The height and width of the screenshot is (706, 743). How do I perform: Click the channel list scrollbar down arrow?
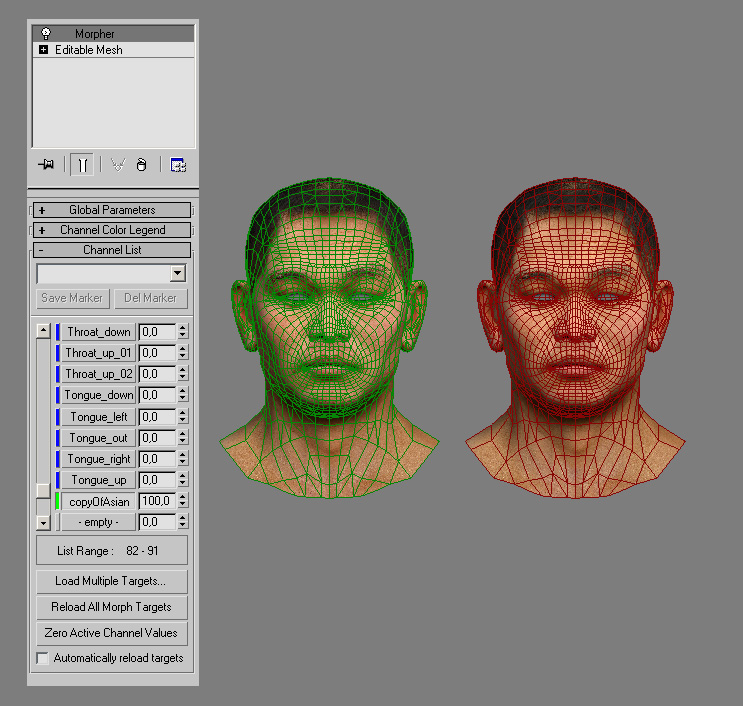43,522
